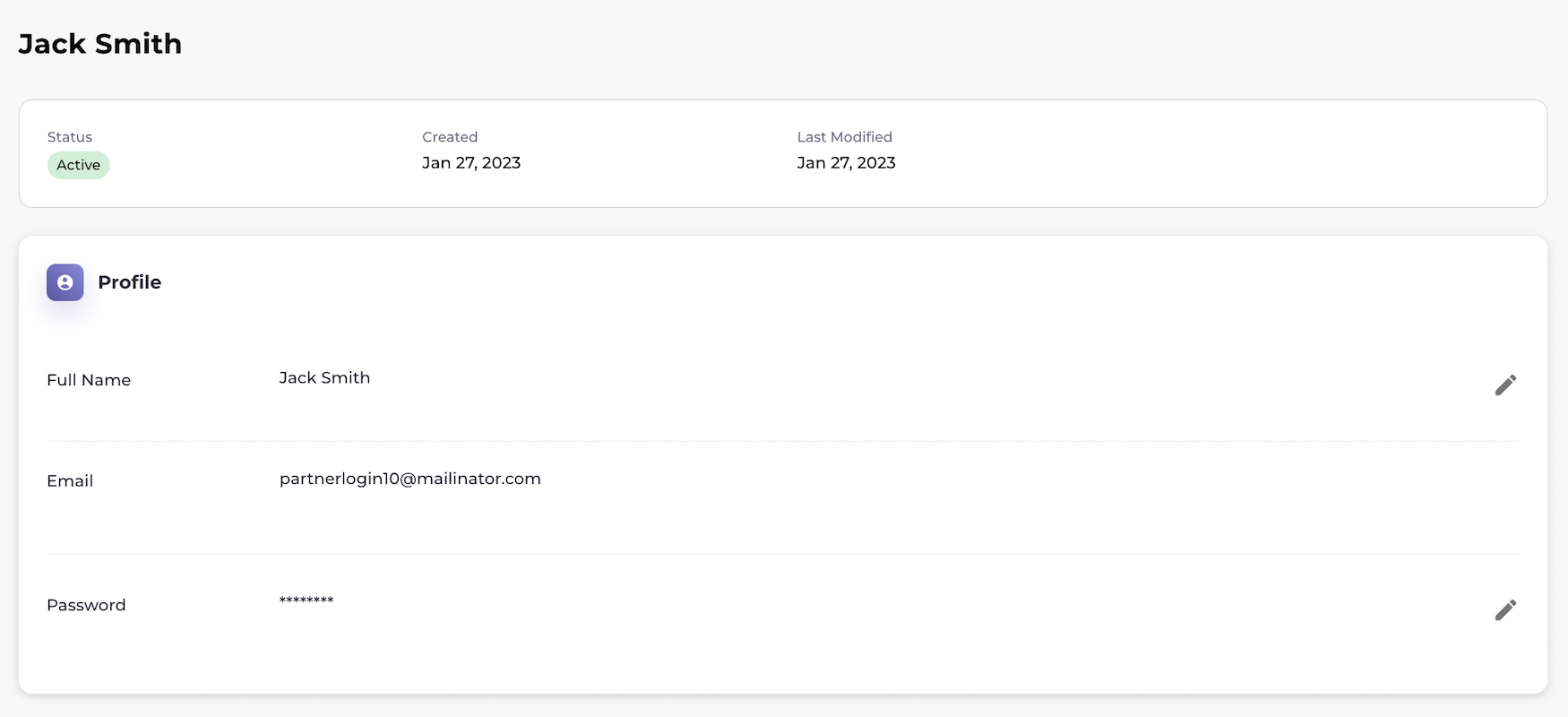
Task: Click the Created date Jan 27, 2023
Action: point(471,162)
